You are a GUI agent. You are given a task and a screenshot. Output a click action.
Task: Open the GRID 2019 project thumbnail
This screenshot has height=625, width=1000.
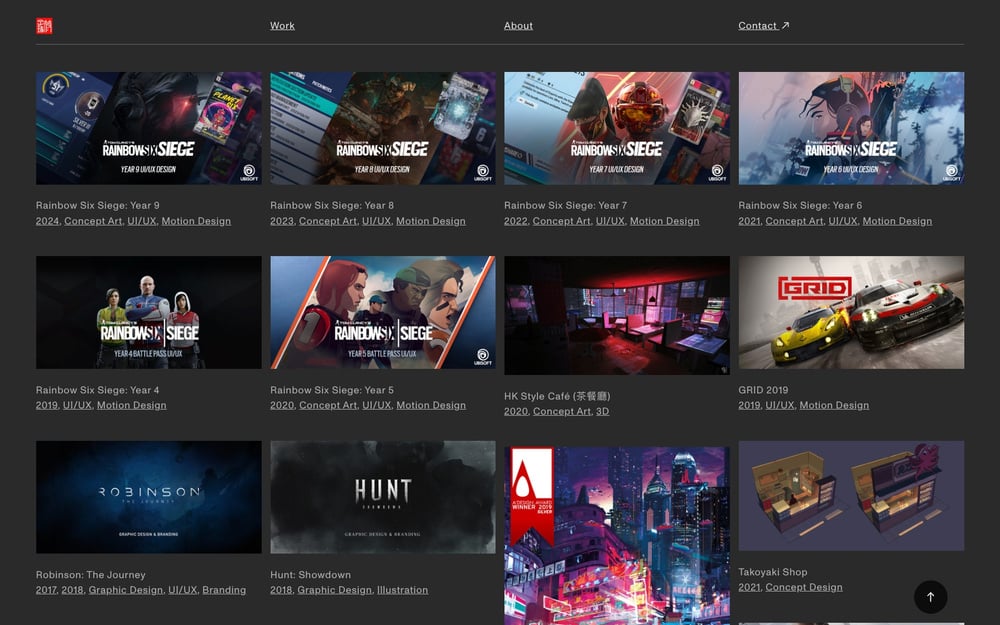click(850, 314)
